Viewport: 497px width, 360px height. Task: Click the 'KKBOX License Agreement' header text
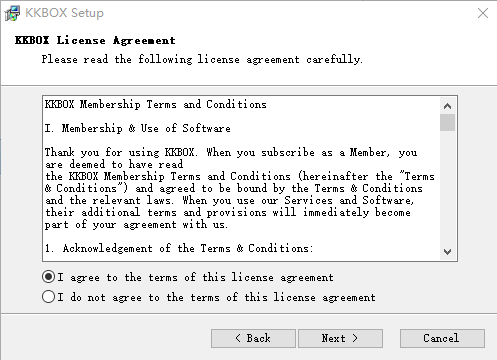click(95, 40)
